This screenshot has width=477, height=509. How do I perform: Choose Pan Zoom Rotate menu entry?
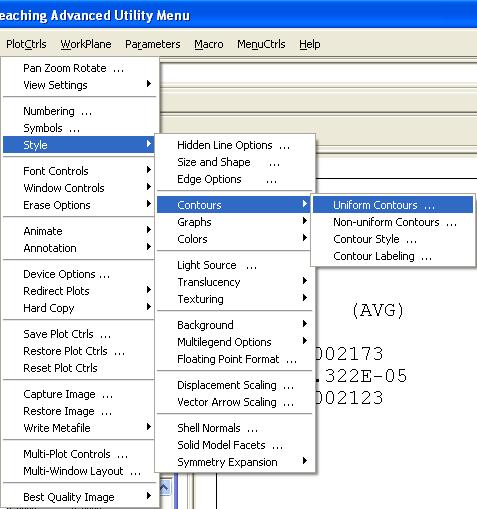coord(79,68)
